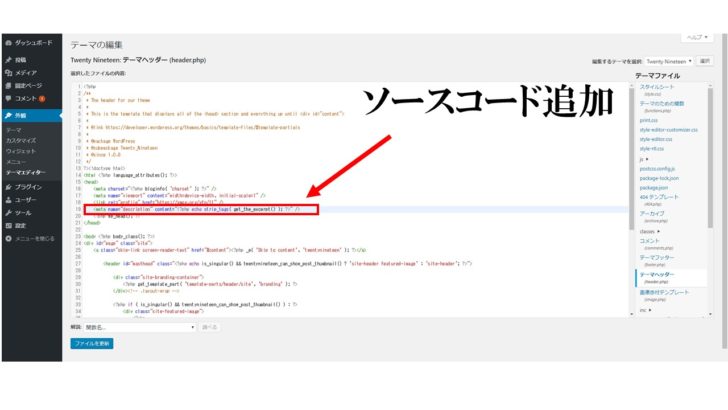
Task: Select テーマ submenu under 外観
Action: click(x=13, y=130)
